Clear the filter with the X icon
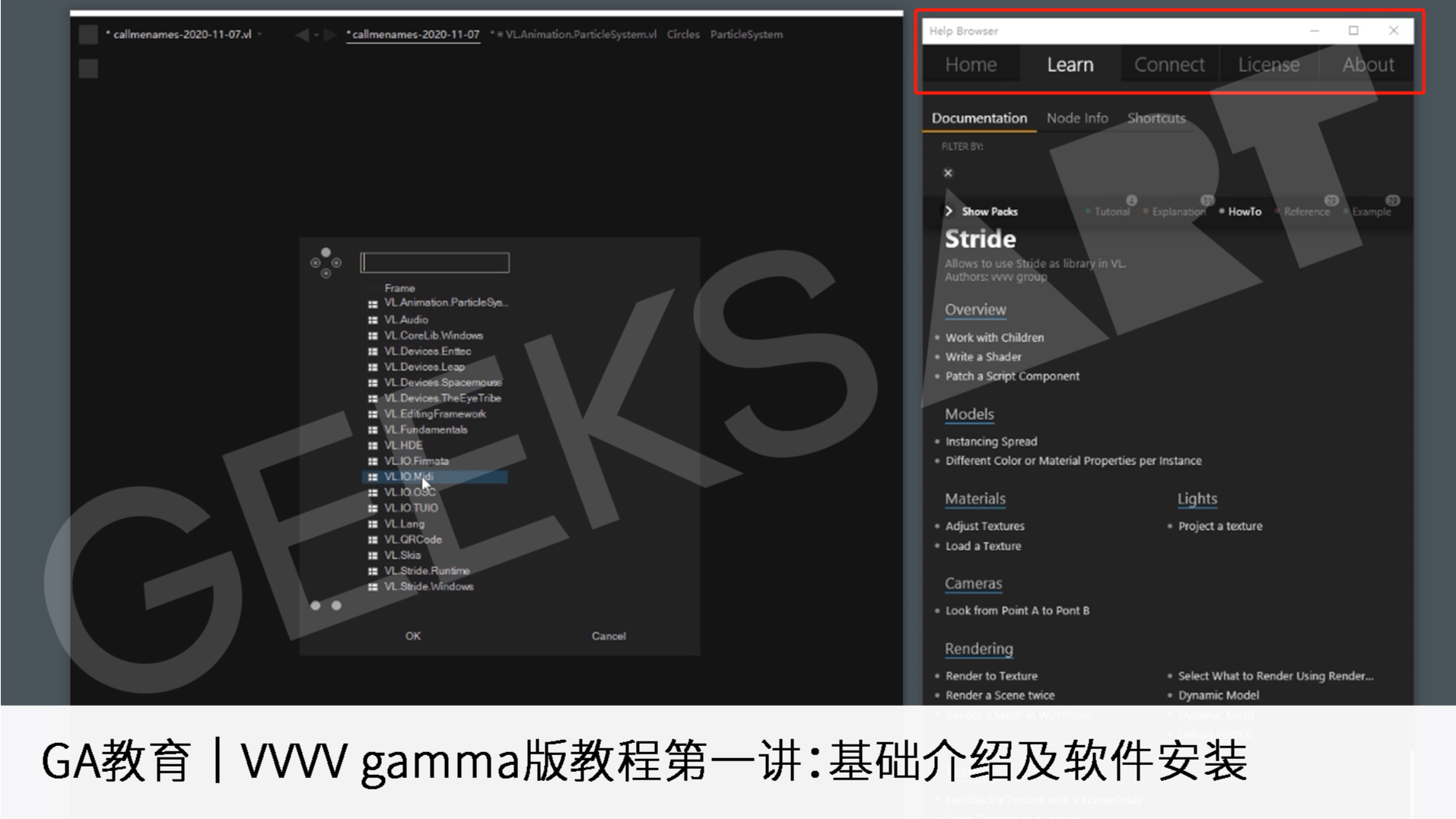 coord(948,173)
